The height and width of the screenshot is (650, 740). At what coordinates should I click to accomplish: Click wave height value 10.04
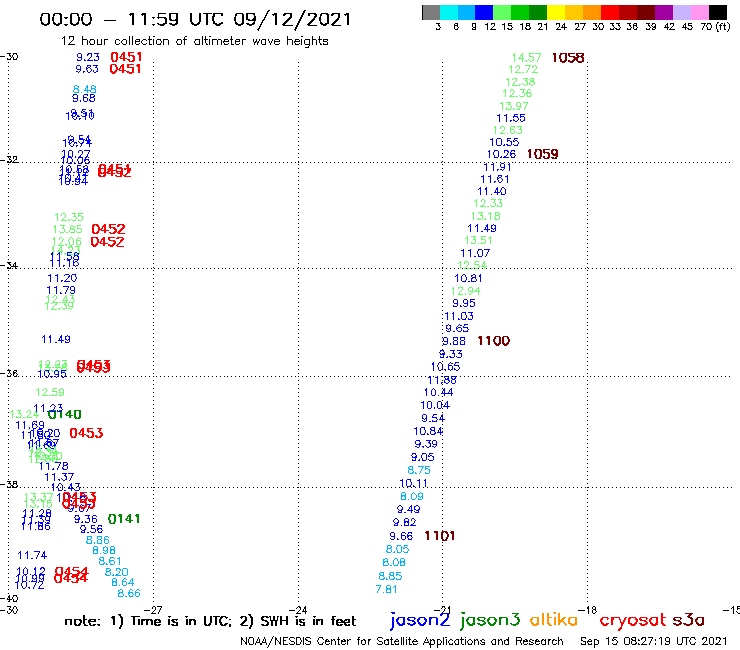coord(435,405)
